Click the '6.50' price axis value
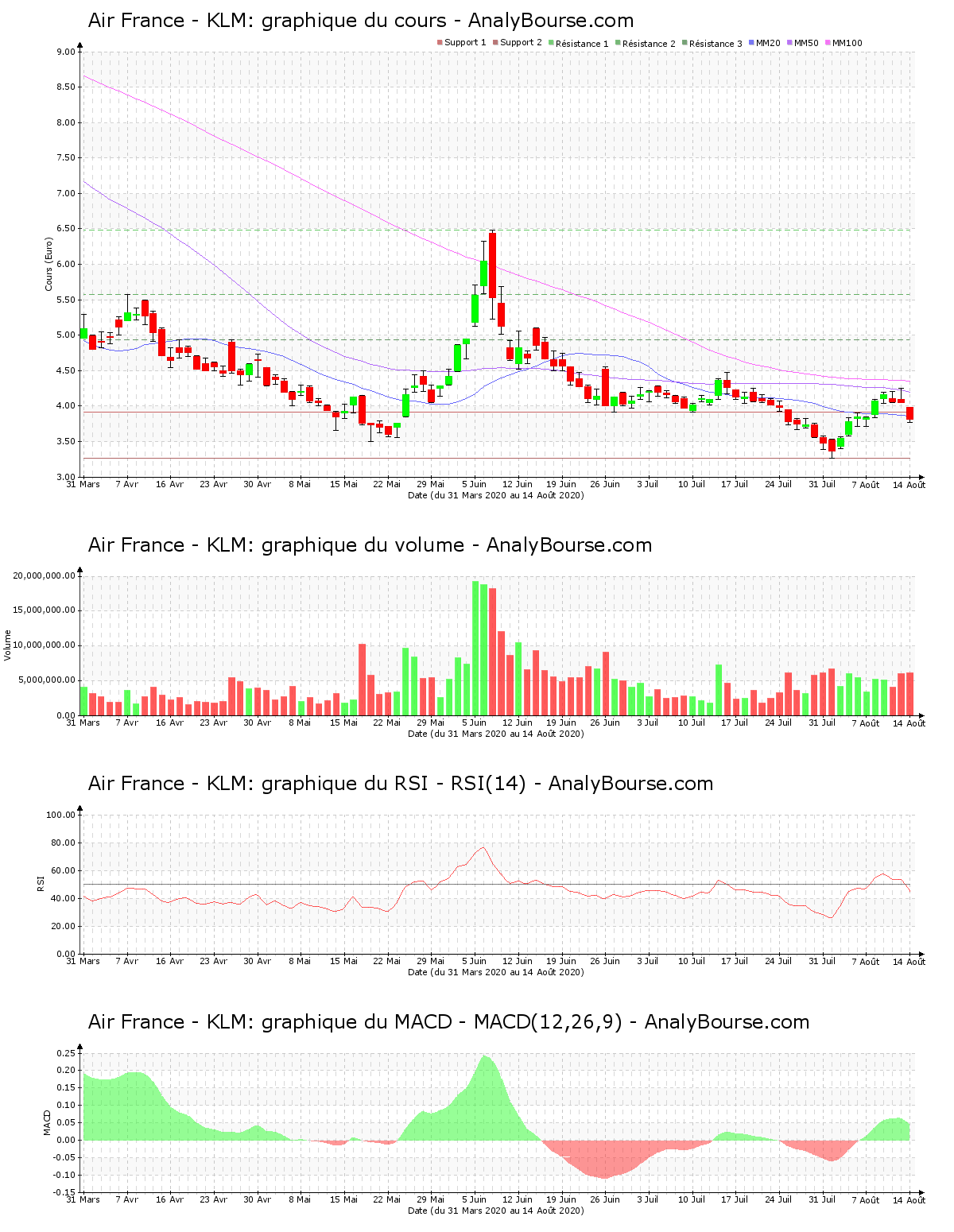Image resolution: width=954 pixels, height=1232 pixels. (65, 229)
